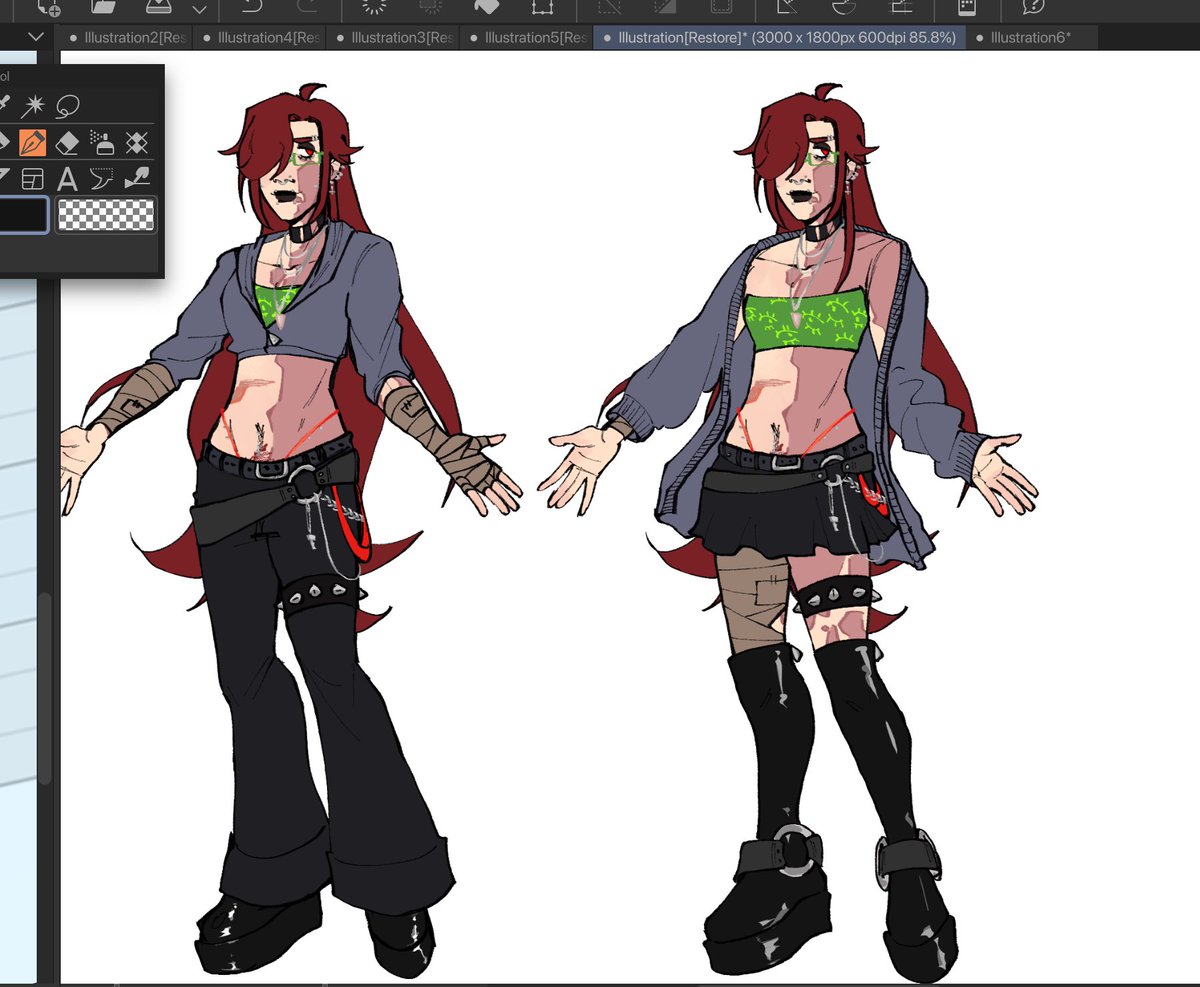Click the Save icon in the command bar
Viewport: 1200px width, 987px height.
158,10
